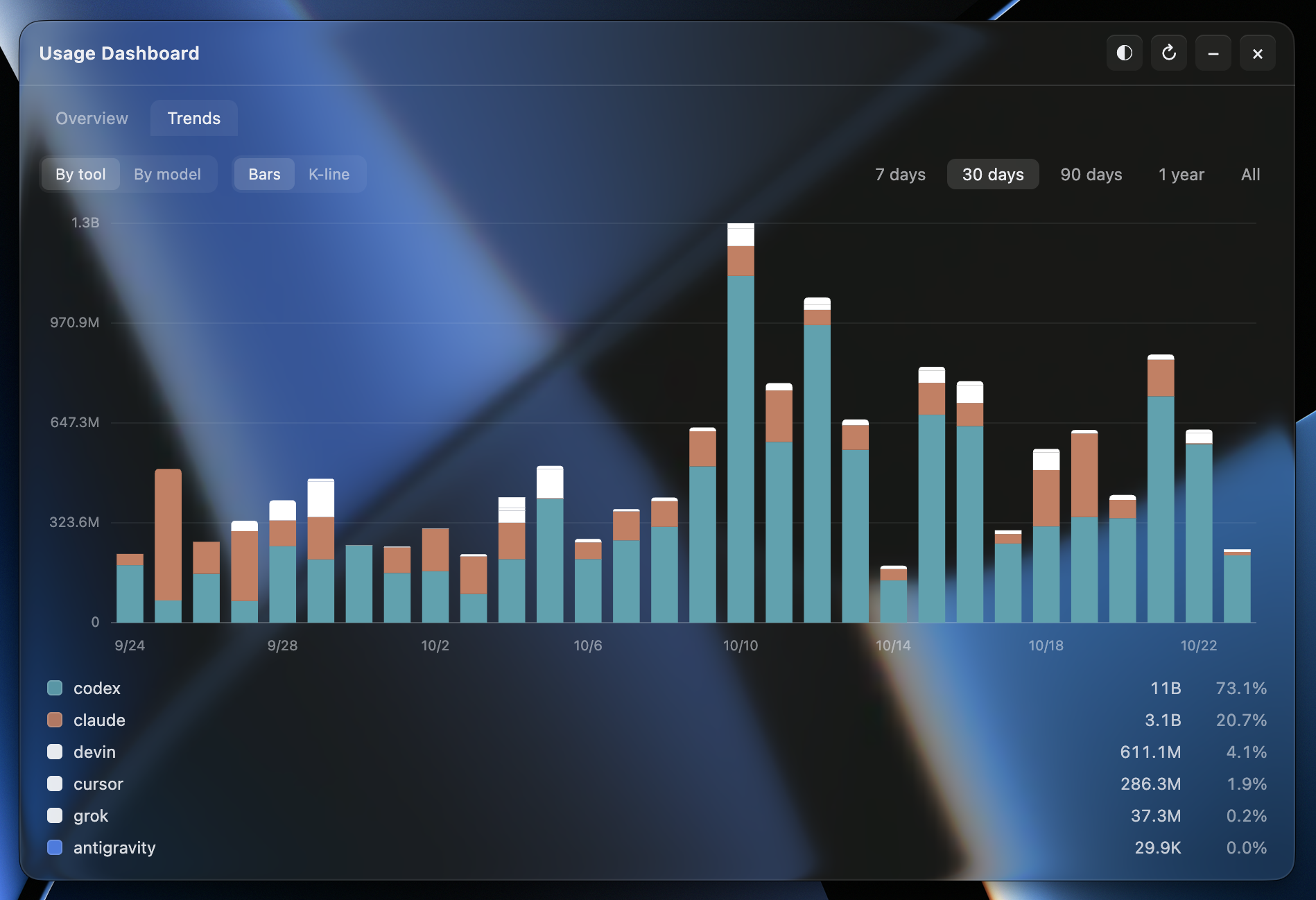Click the tallest bar at 10/10
The width and height of the screenshot is (1316, 900).
(x=741, y=423)
